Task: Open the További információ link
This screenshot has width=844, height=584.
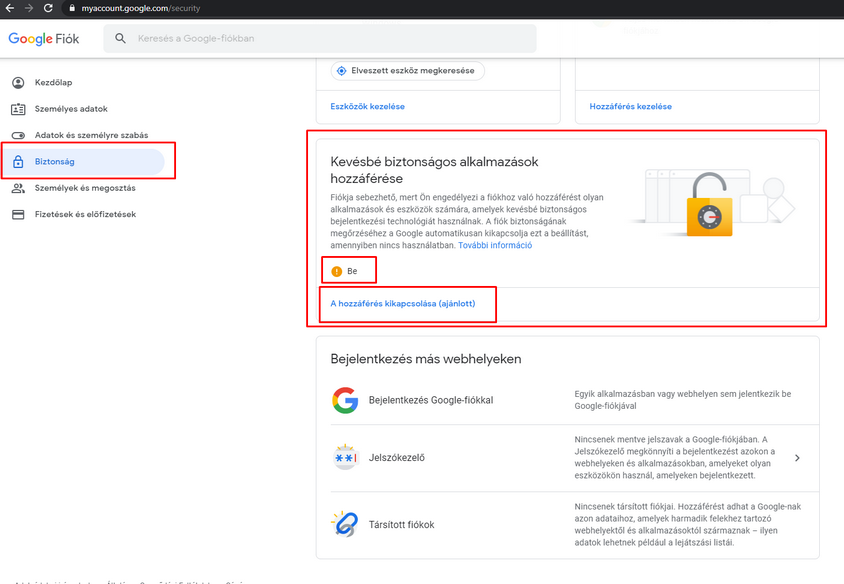Action: click(495, 245)
